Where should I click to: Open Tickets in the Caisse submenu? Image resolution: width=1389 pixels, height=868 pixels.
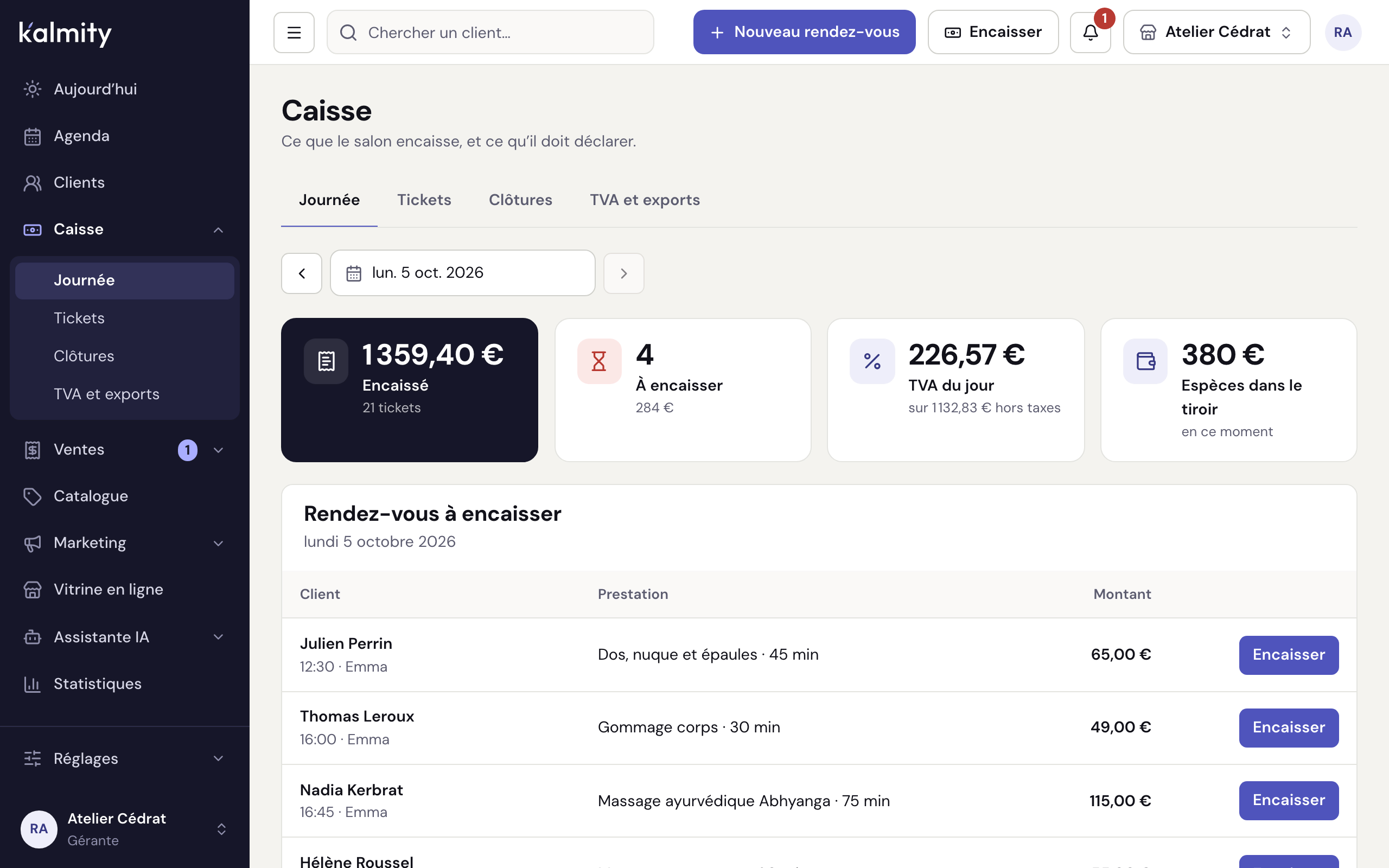pos(125,318)
